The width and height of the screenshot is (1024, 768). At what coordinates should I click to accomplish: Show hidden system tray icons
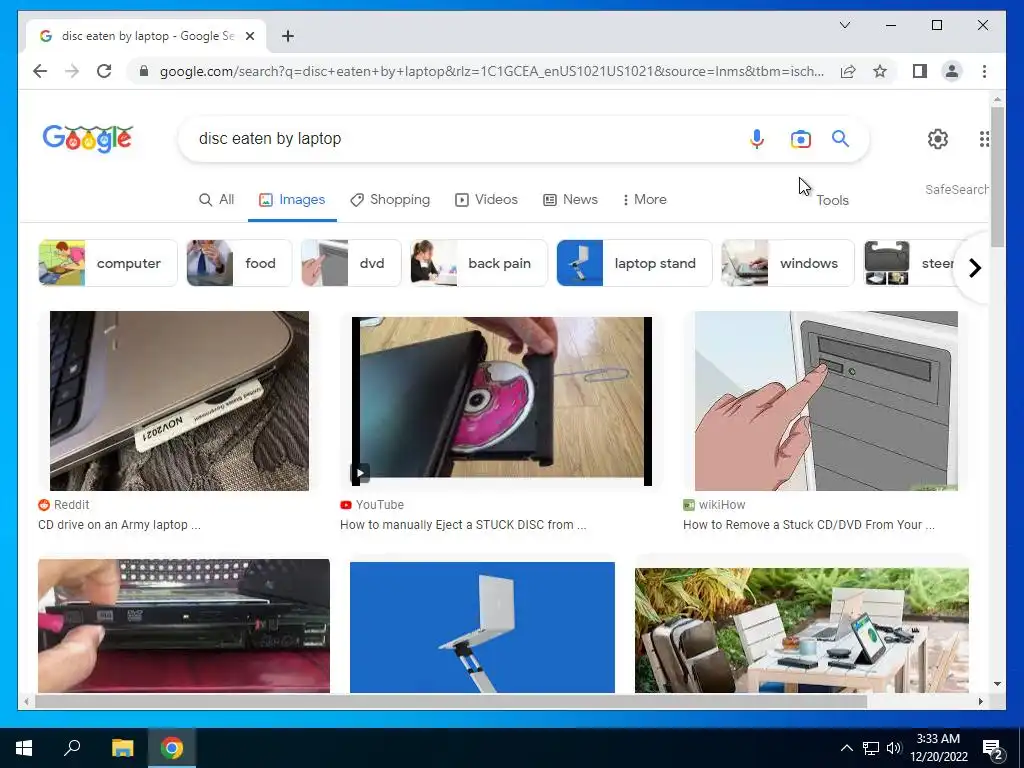tap(846, 748)
